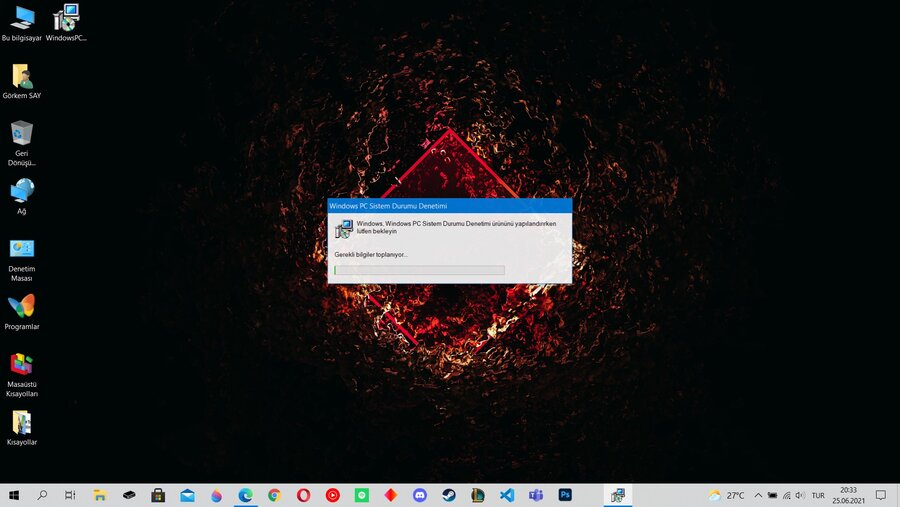Open the red diamond app in taskbar
Viewport: 900px width, 507px height.
click(391, 495)
